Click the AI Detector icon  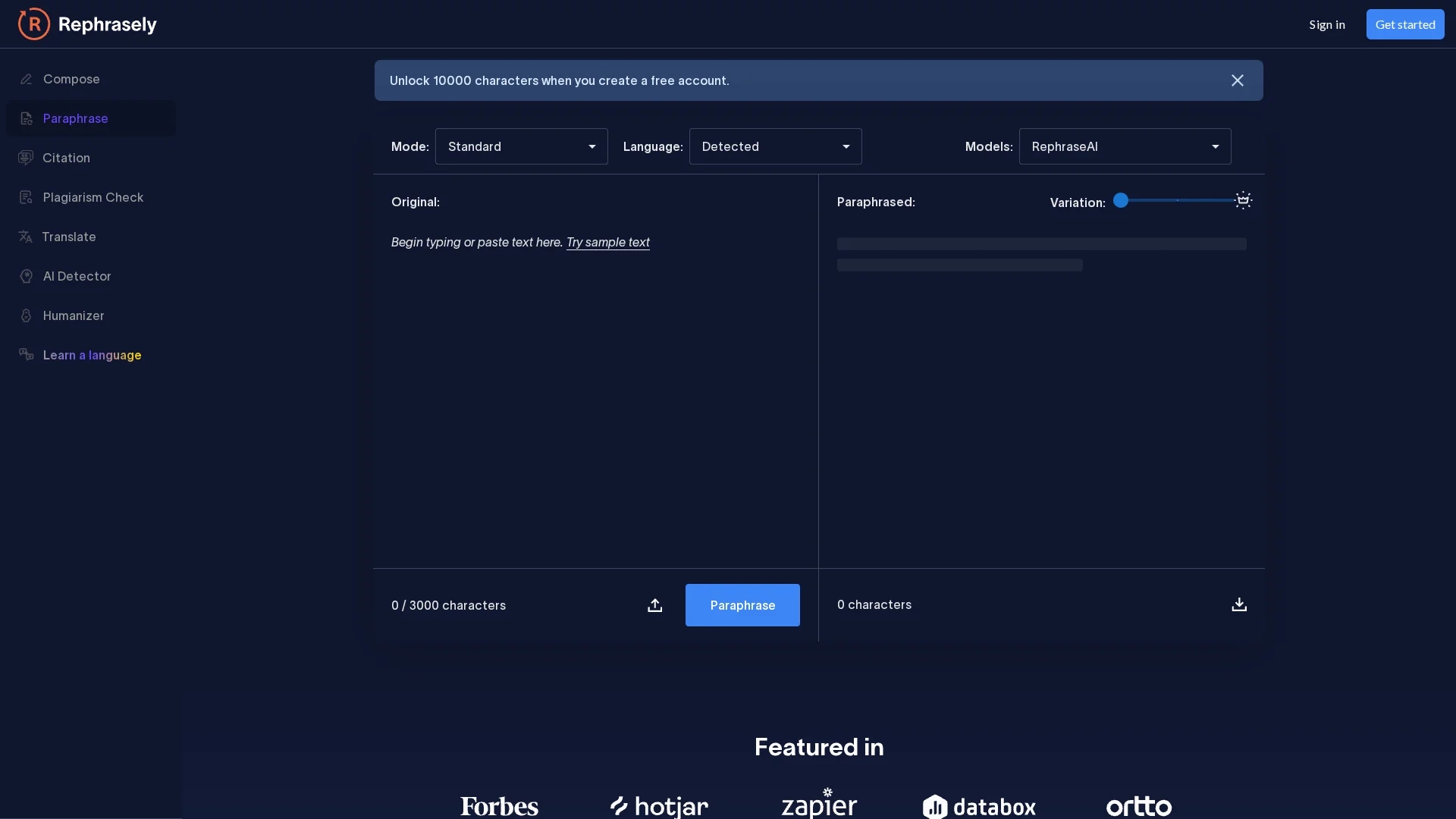[x=26, y=276]
